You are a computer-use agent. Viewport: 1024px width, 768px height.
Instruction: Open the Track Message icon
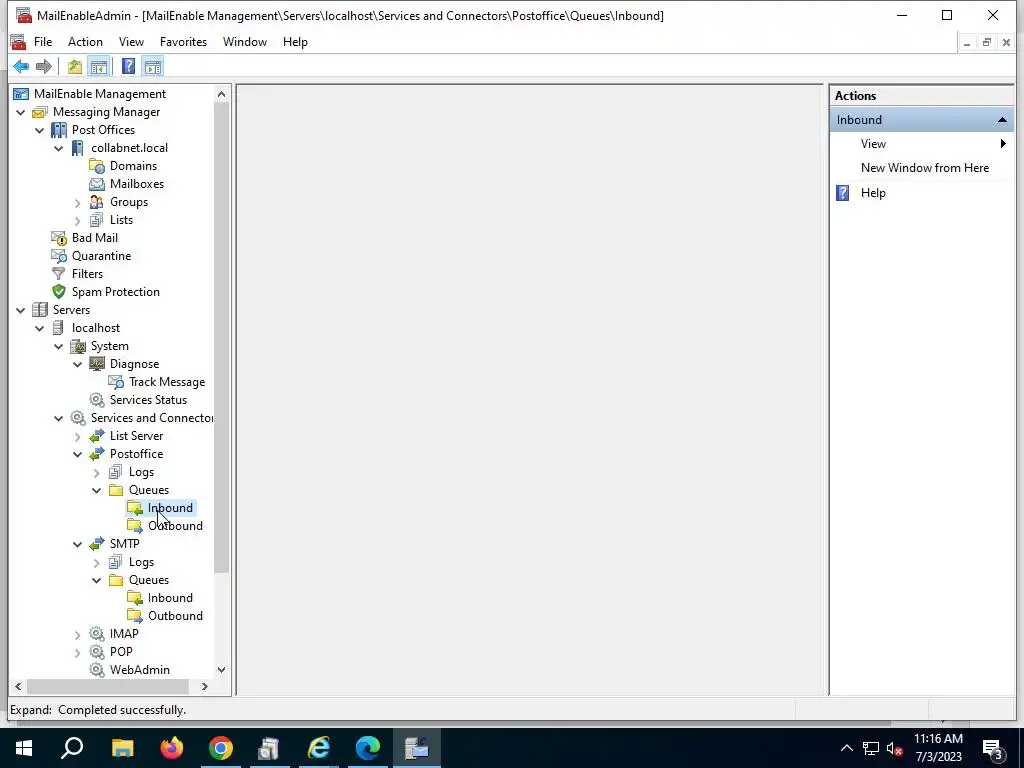tap(116, 382)
